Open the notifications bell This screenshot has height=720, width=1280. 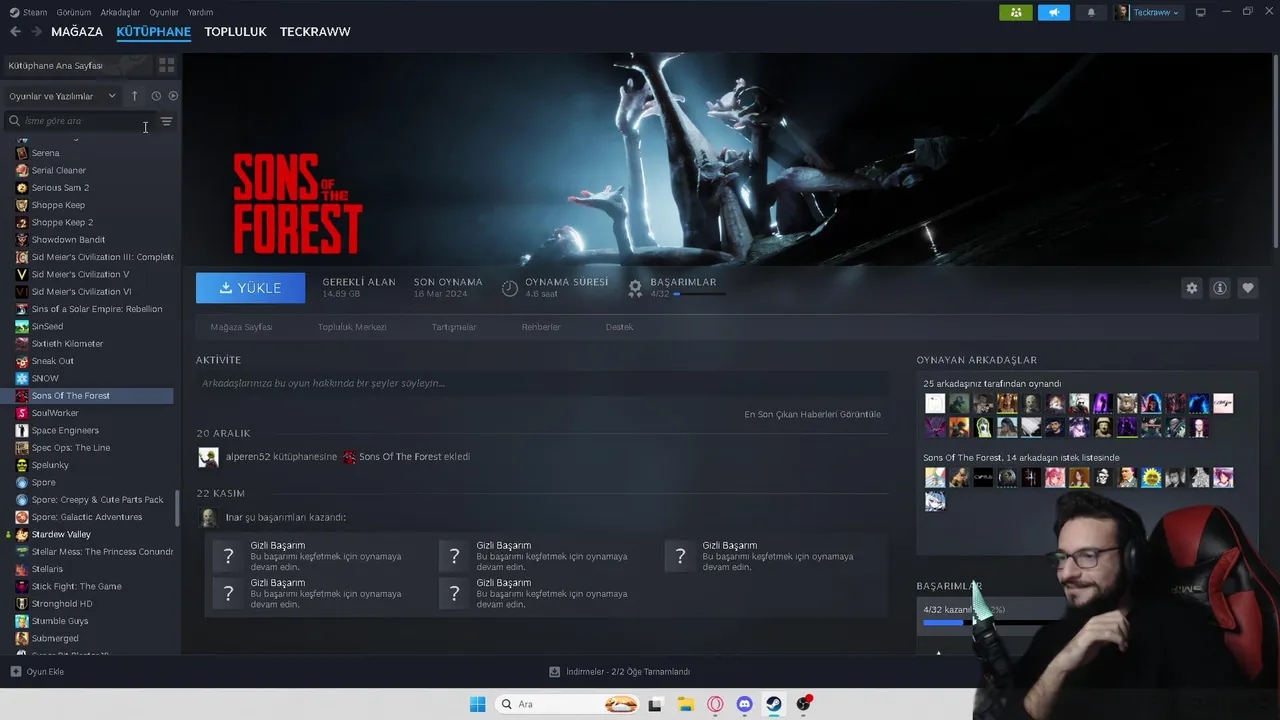(x=1091, y=12)
